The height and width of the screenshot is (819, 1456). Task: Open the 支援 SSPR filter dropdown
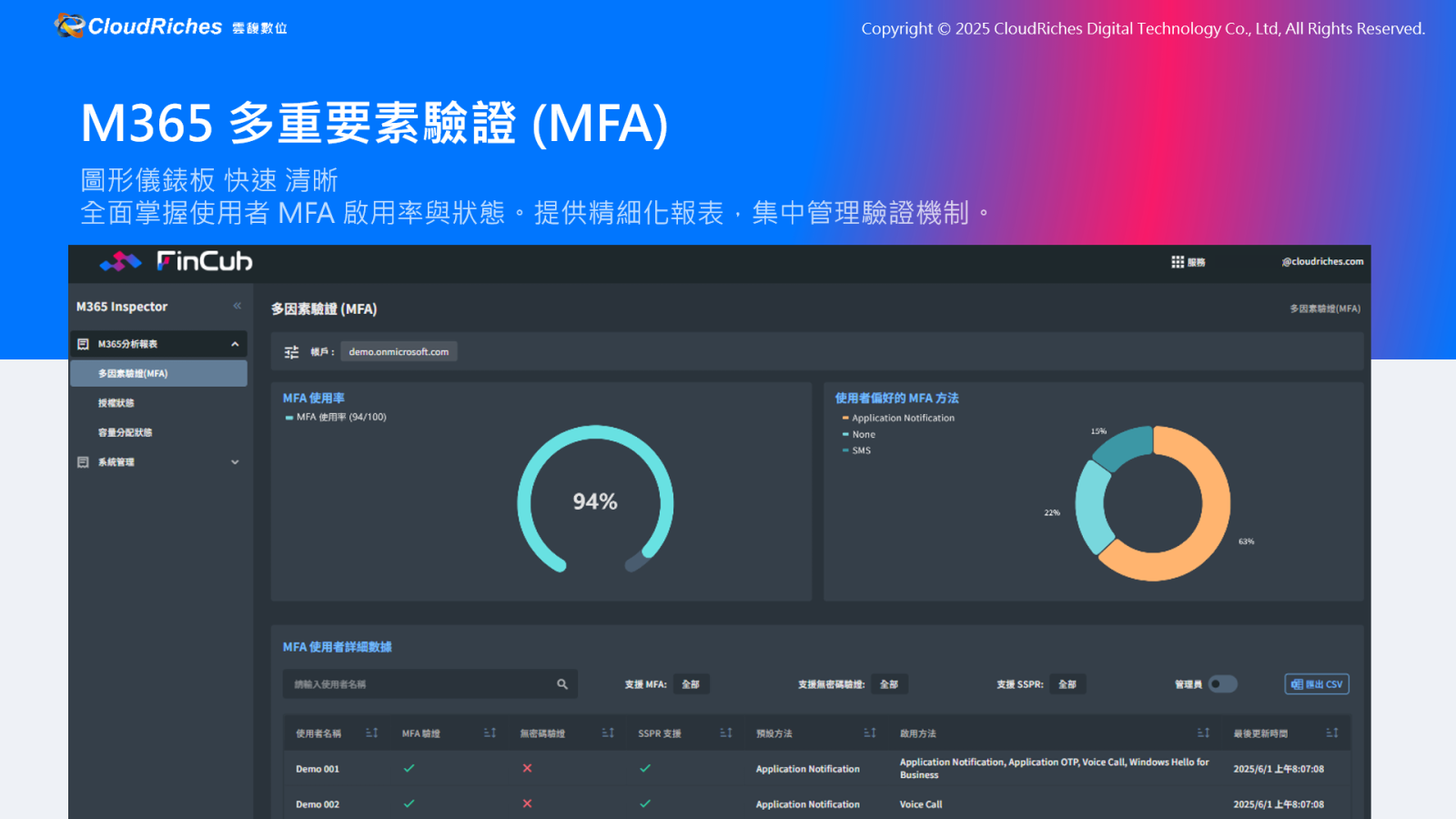coord(1067,684)
